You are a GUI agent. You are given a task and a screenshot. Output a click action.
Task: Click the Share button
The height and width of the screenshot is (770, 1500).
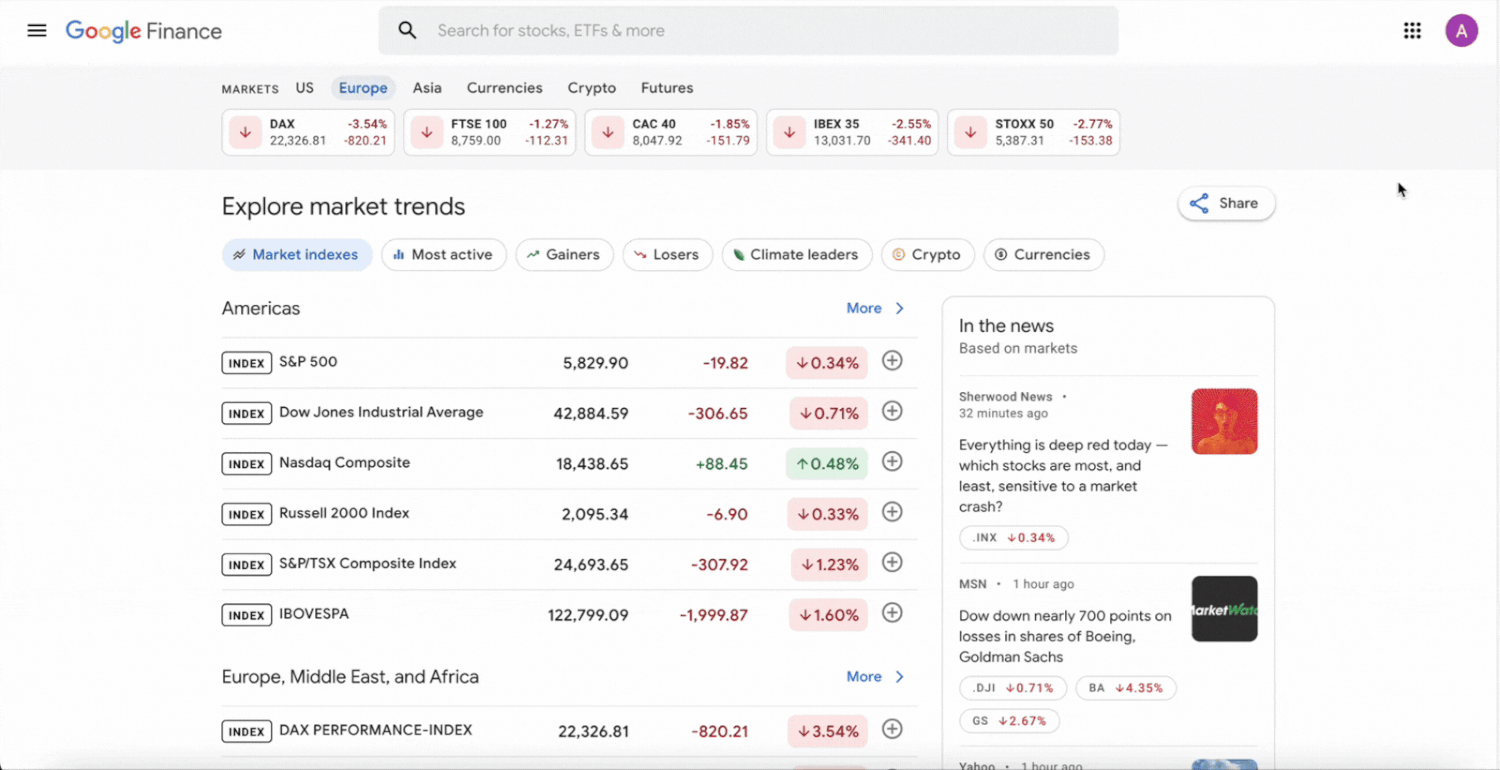(x=1226, y=203)
